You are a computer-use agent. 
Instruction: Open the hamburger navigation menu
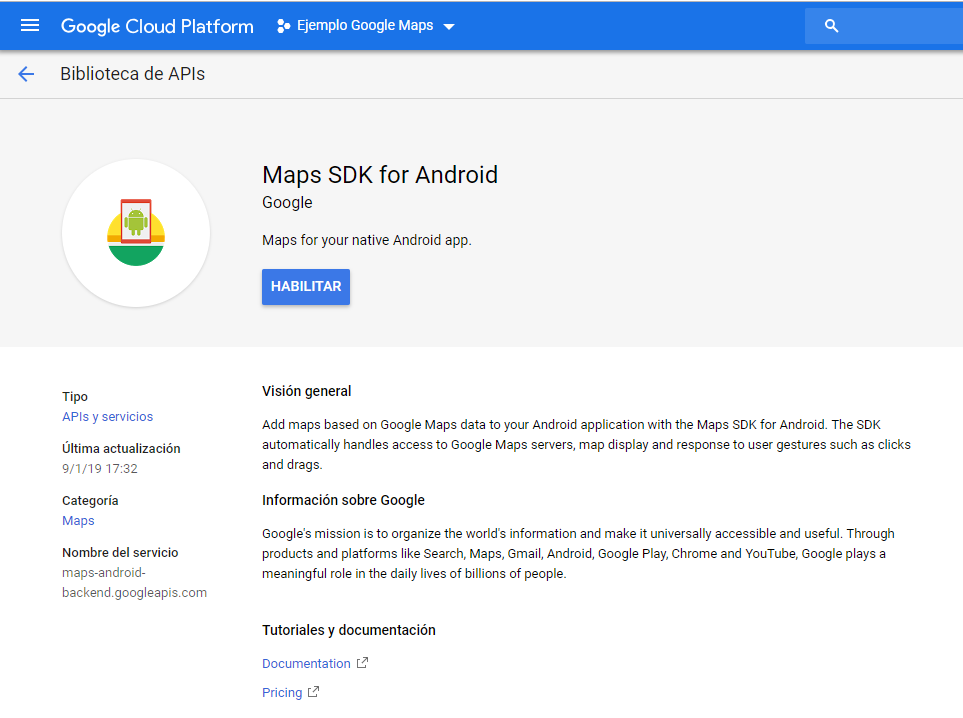click(x=30, y=26)
